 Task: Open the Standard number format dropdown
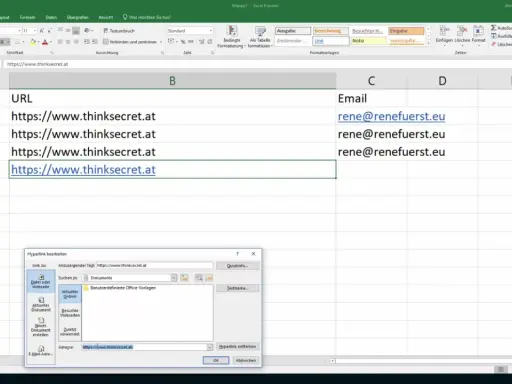pos(211,31)
